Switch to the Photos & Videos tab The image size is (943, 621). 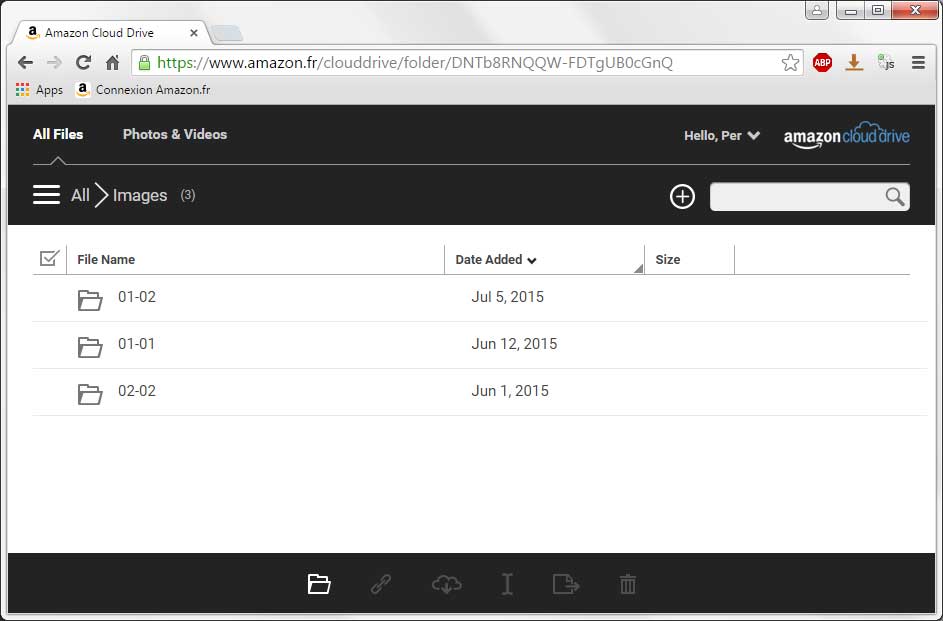click(x=174, y=134)
